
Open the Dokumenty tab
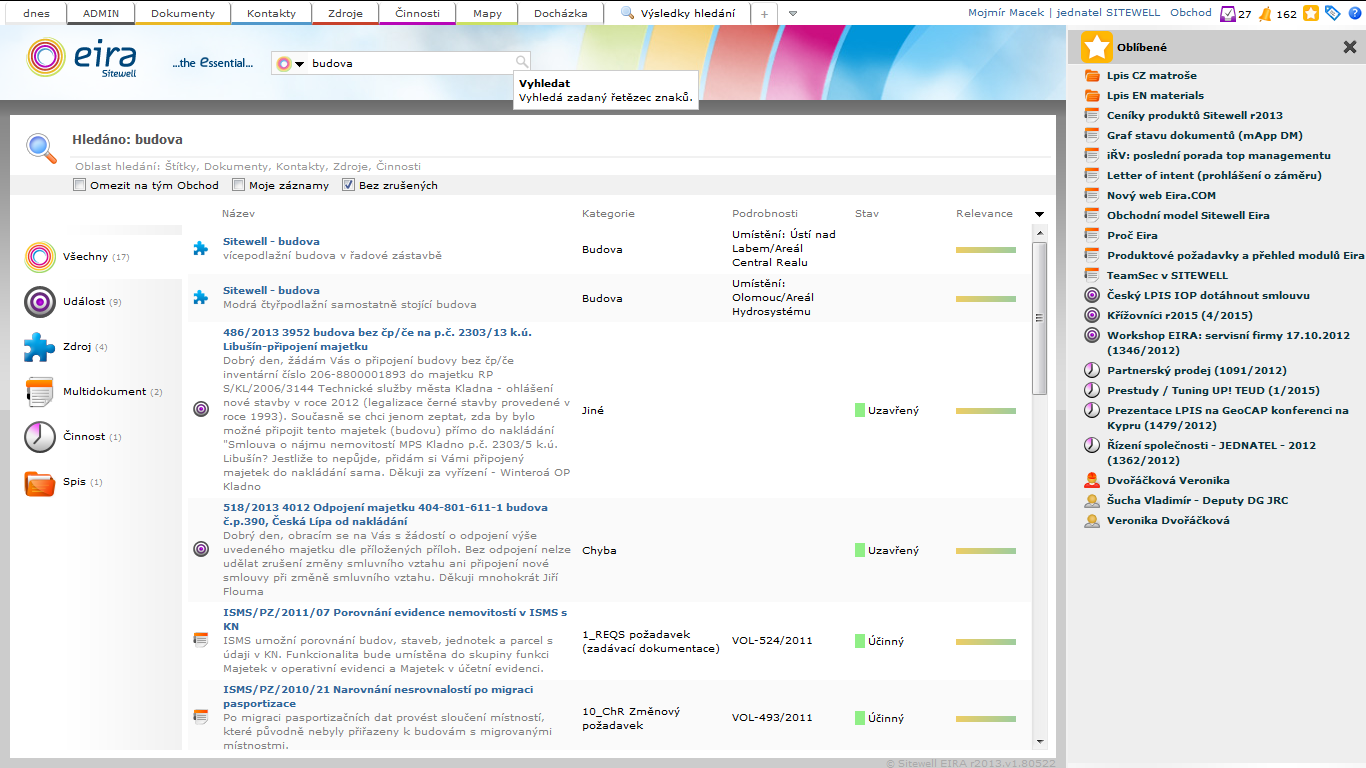click(183, 14)
